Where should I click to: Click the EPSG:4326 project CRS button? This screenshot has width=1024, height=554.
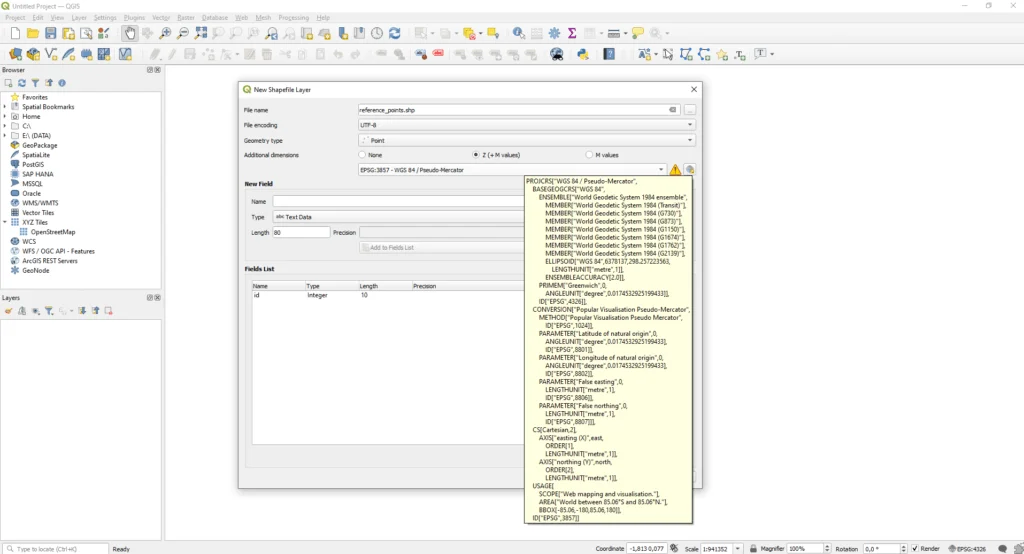(x=967, y=549)
